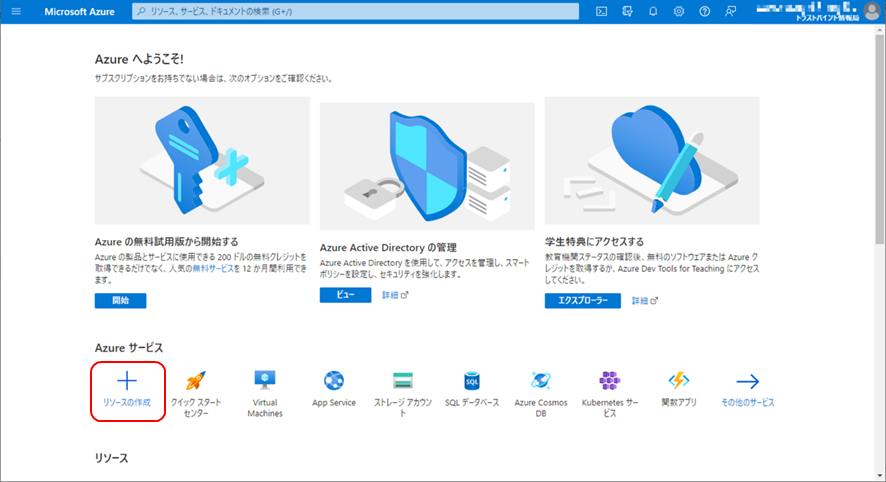886x482 pixels.
Task: Click the Azure Active Directory の管理 title
Action: pos(388,247)
